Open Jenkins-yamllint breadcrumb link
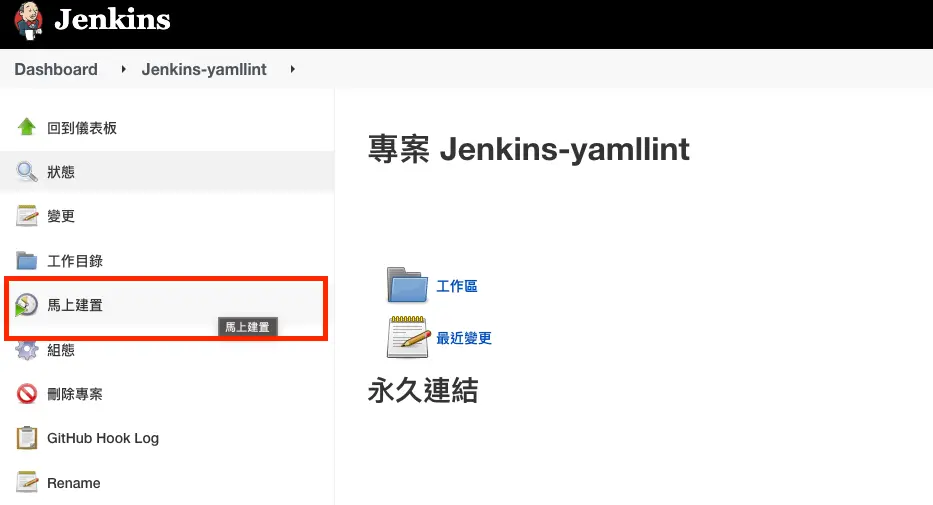 tap(204, 70)
